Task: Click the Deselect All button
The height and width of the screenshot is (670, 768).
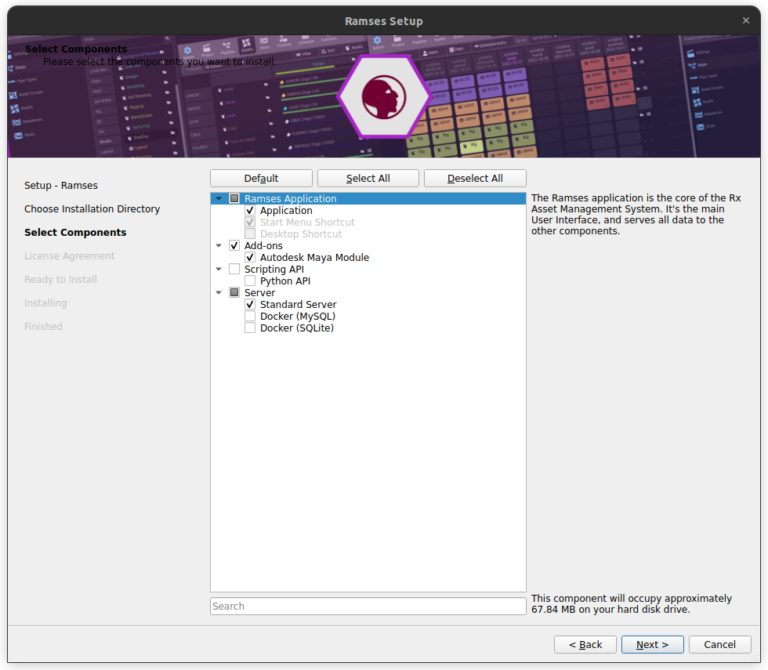Action: click(x=475, y=178)
